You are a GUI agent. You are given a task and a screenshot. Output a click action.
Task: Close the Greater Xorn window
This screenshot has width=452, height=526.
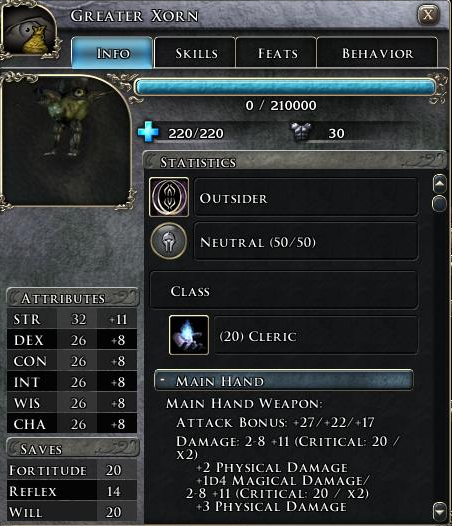[428, 15]
